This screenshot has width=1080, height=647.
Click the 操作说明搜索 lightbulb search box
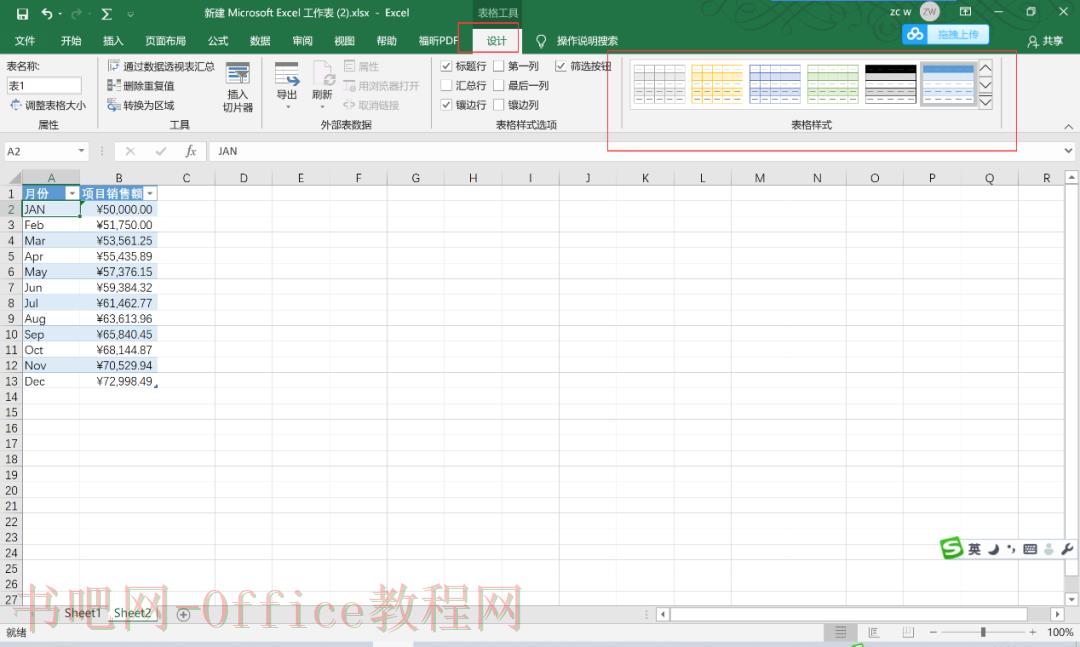coord(577,41)
